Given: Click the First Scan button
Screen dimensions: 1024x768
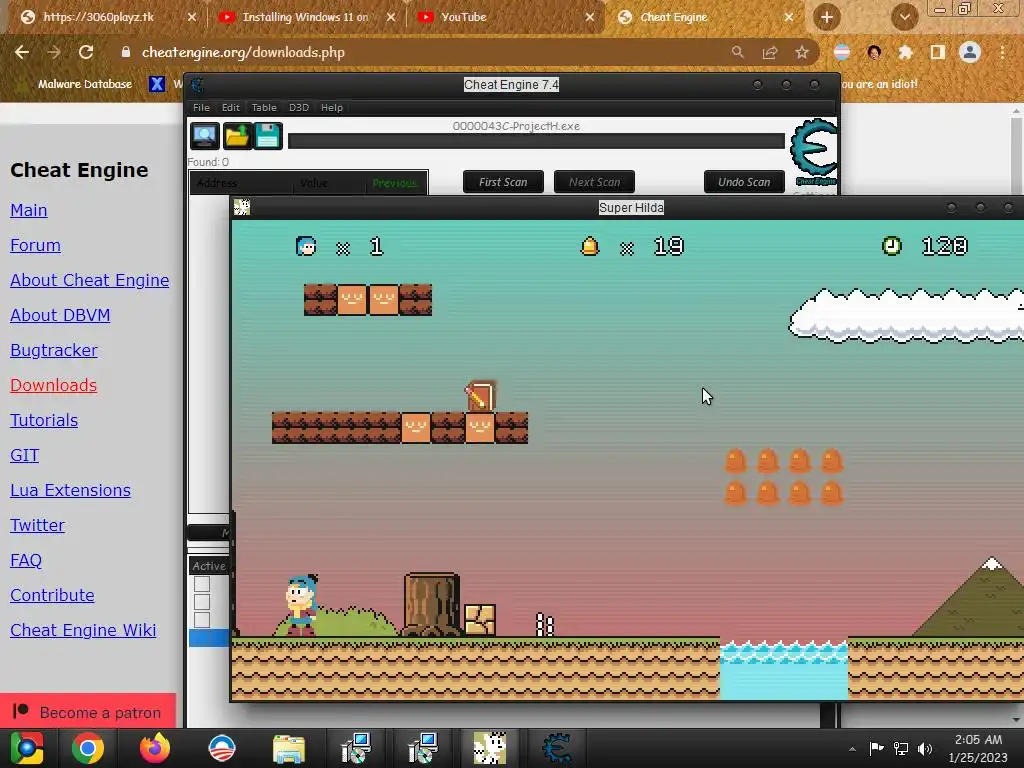Looking at the screenshot, I should [503, 182].
